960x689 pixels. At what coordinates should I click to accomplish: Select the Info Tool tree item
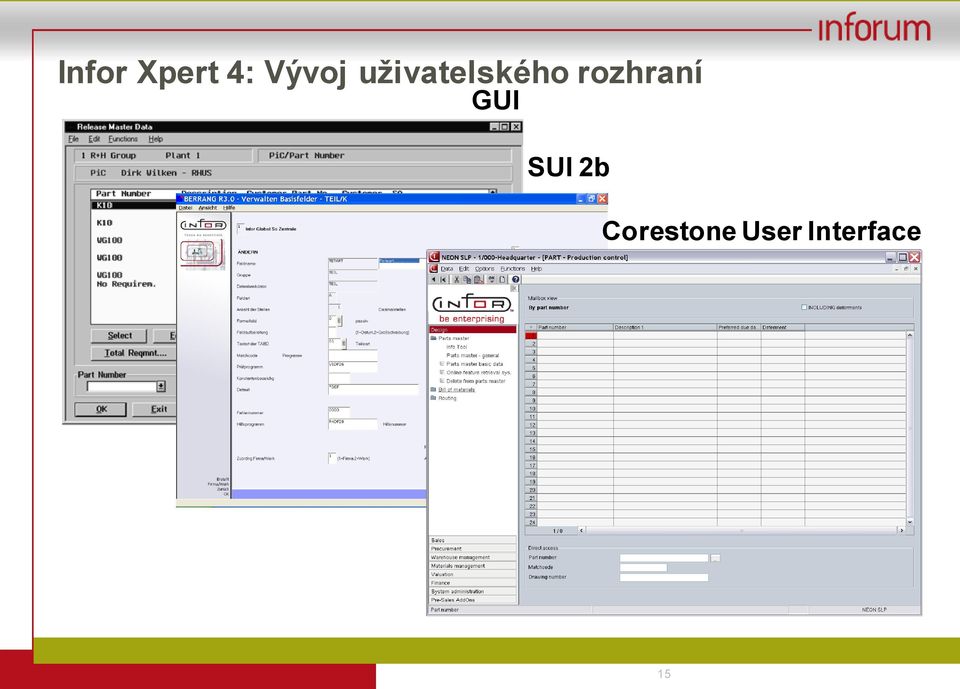point(457,347)
